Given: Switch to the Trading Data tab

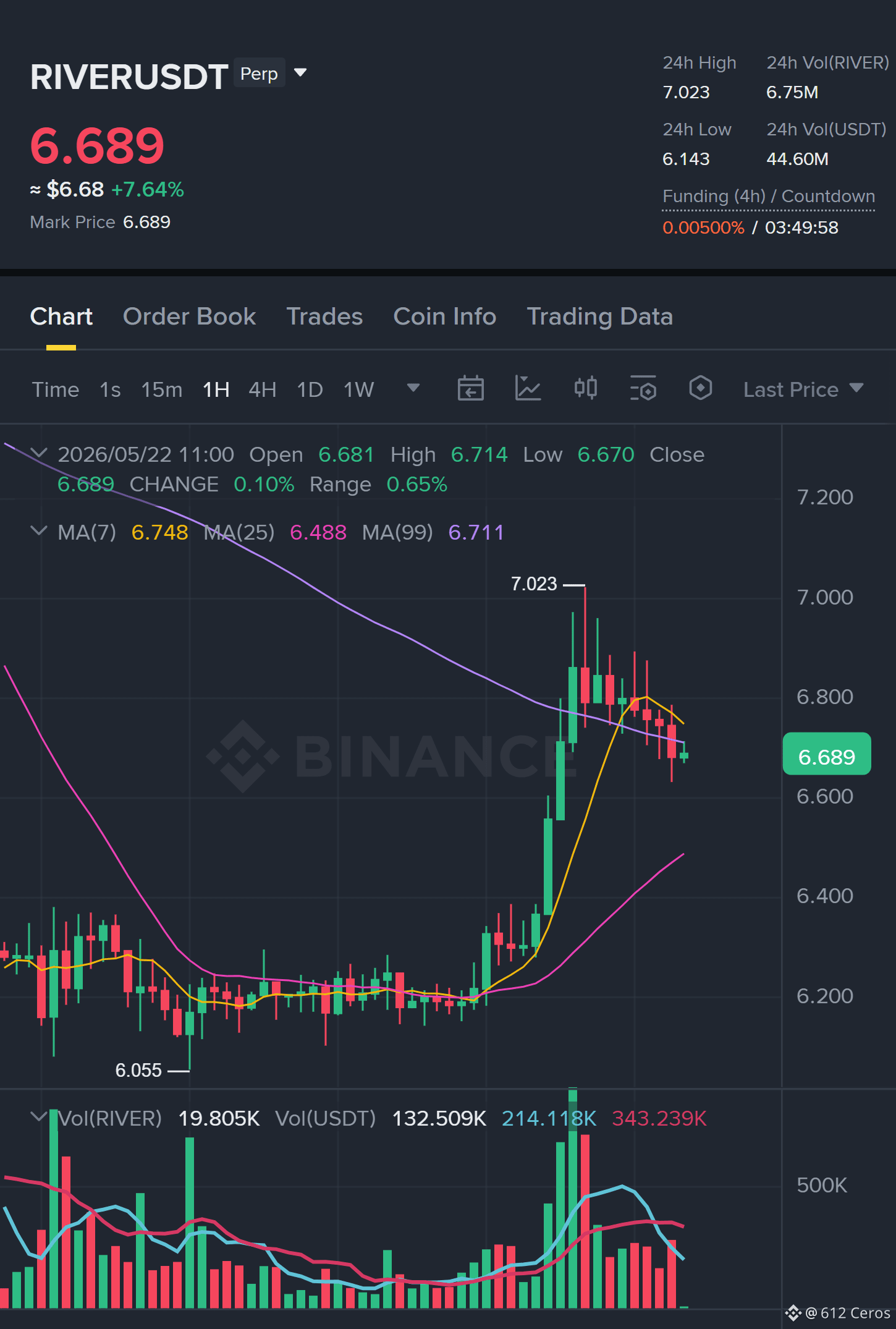Looking at the screenshot, I should (599, 316).
